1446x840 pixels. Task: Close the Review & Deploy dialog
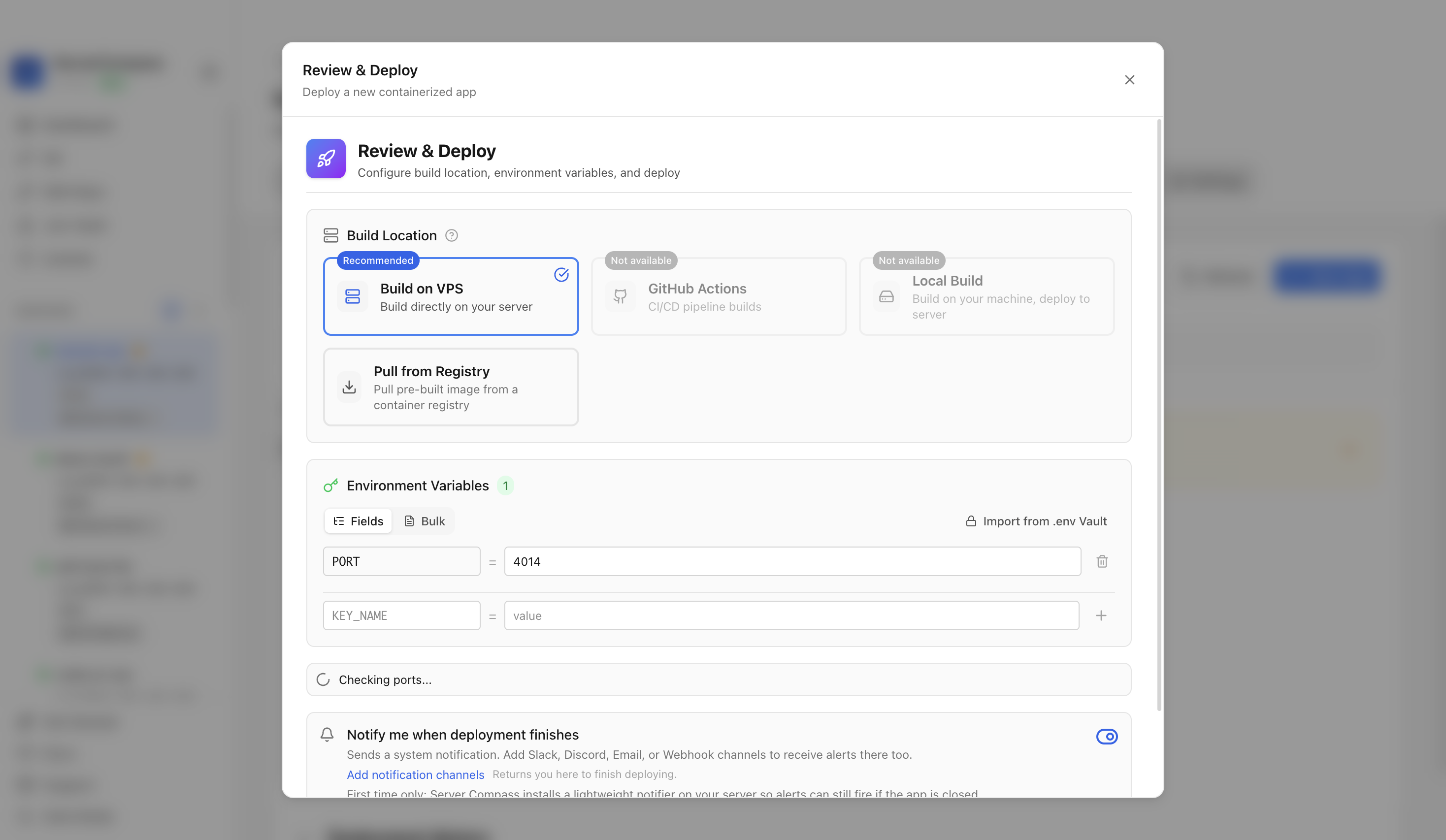(x=1129, y=80)
